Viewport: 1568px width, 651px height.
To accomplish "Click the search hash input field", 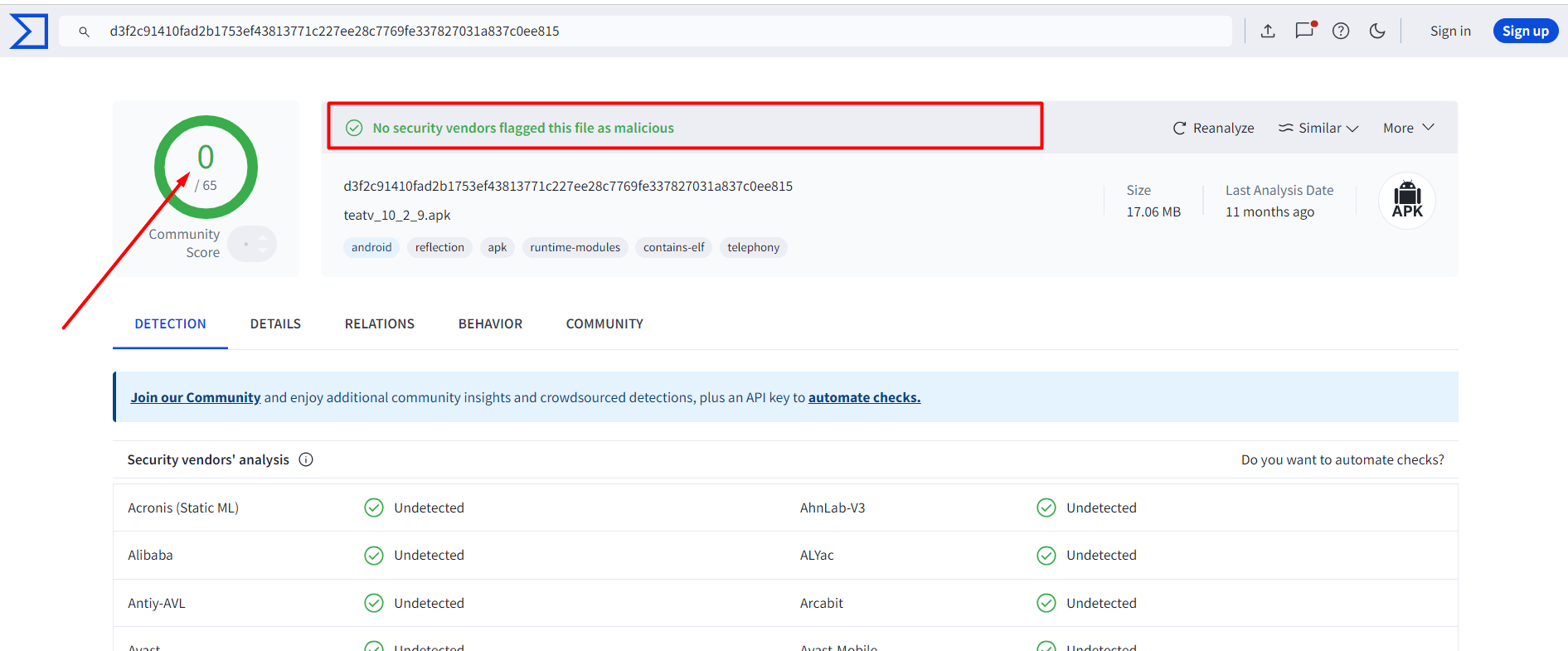I will (x=645, y=32).
